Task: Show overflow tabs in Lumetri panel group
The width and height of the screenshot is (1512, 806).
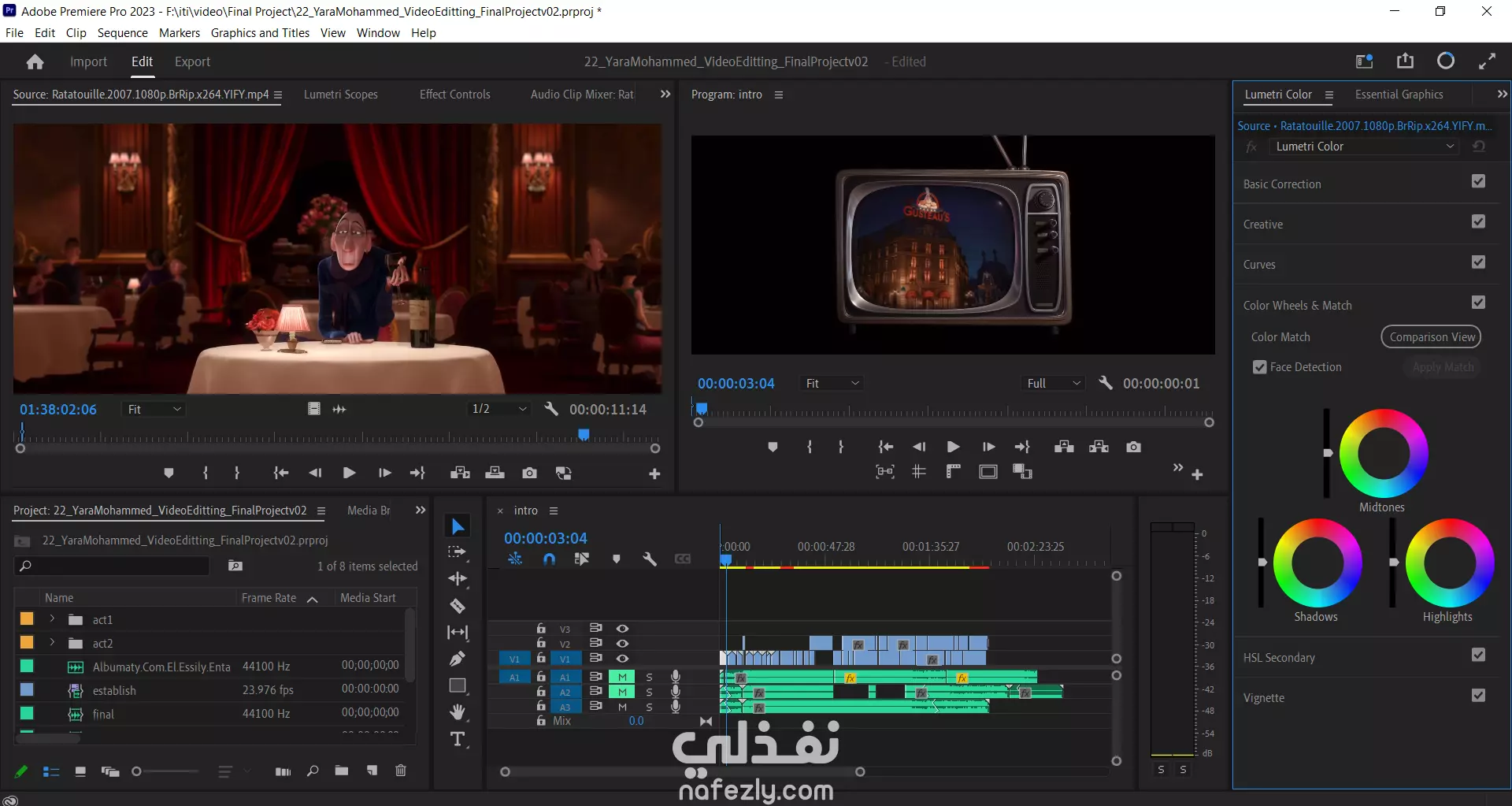Action: coord(1502,95)
